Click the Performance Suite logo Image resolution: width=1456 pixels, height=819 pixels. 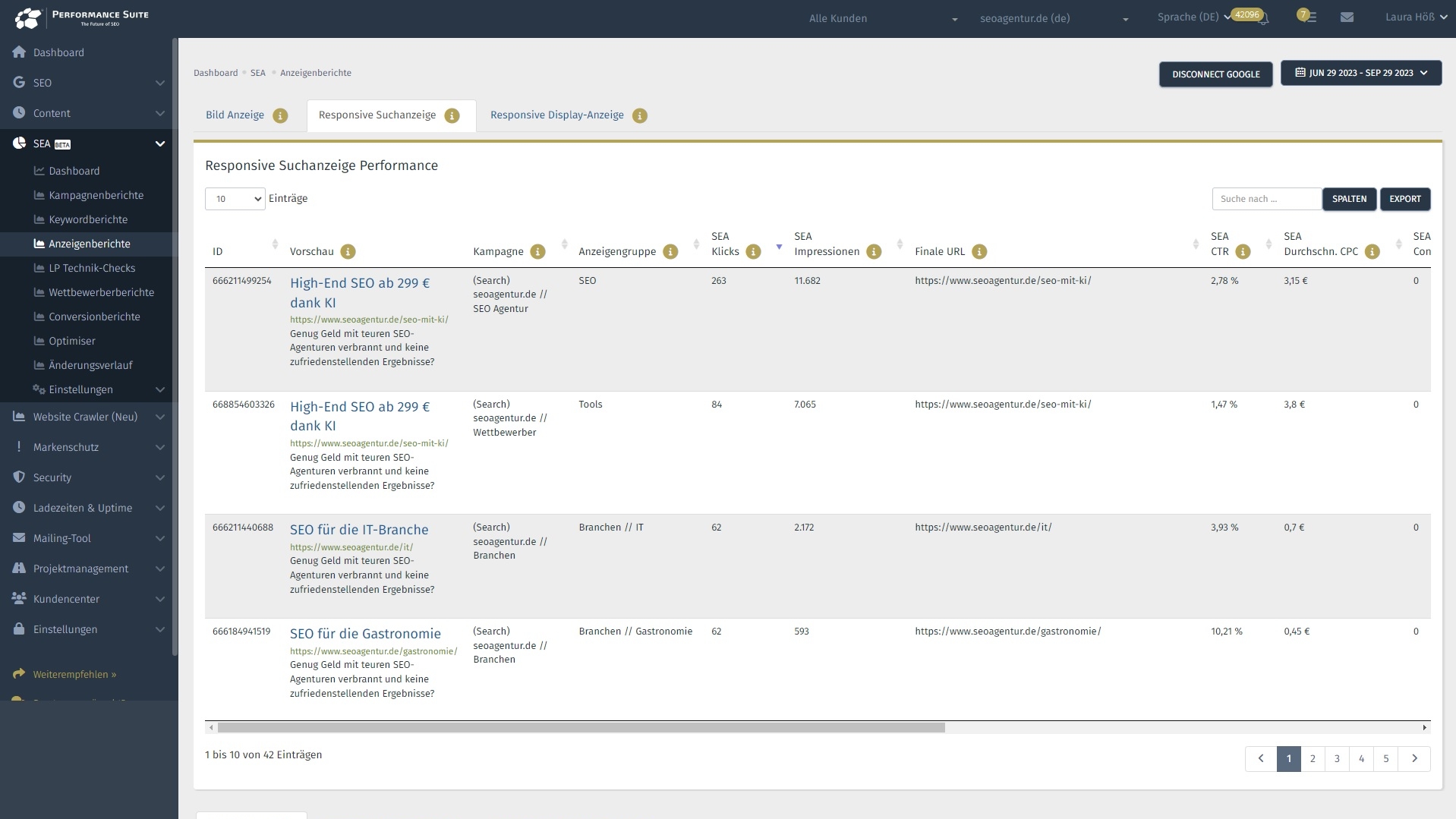(x=81, y=17)
